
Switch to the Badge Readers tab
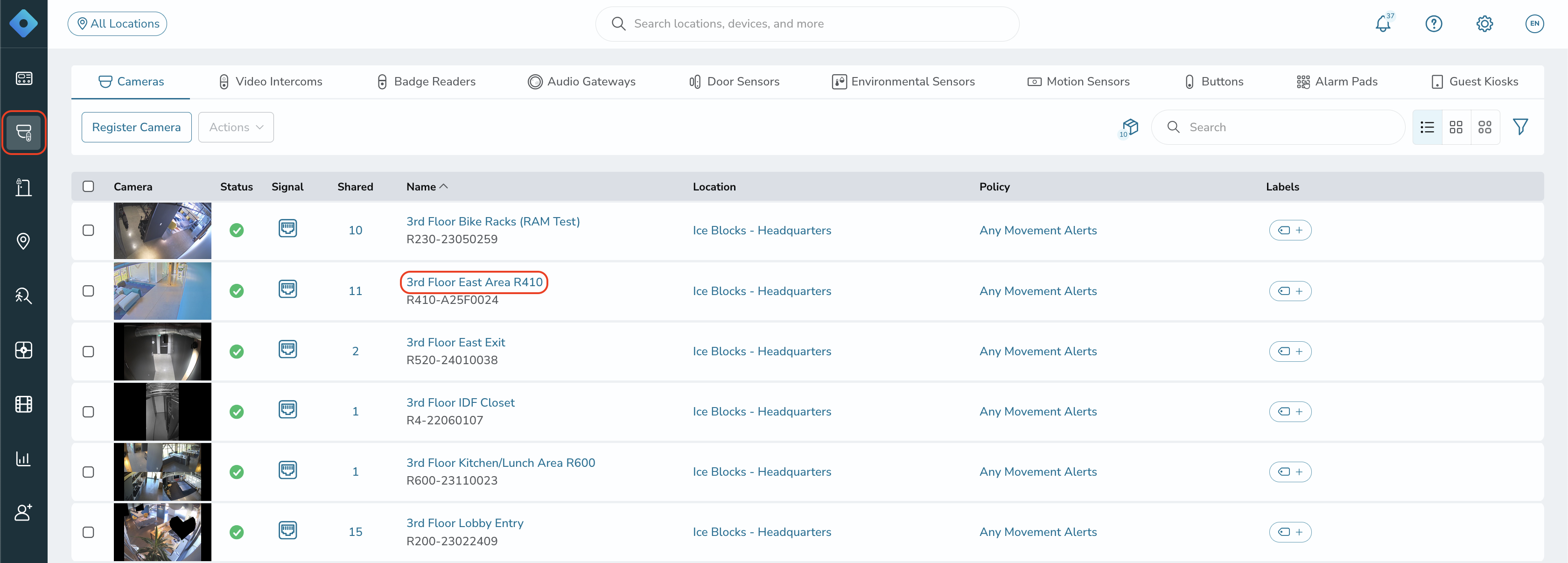click(x=426, y=82)
